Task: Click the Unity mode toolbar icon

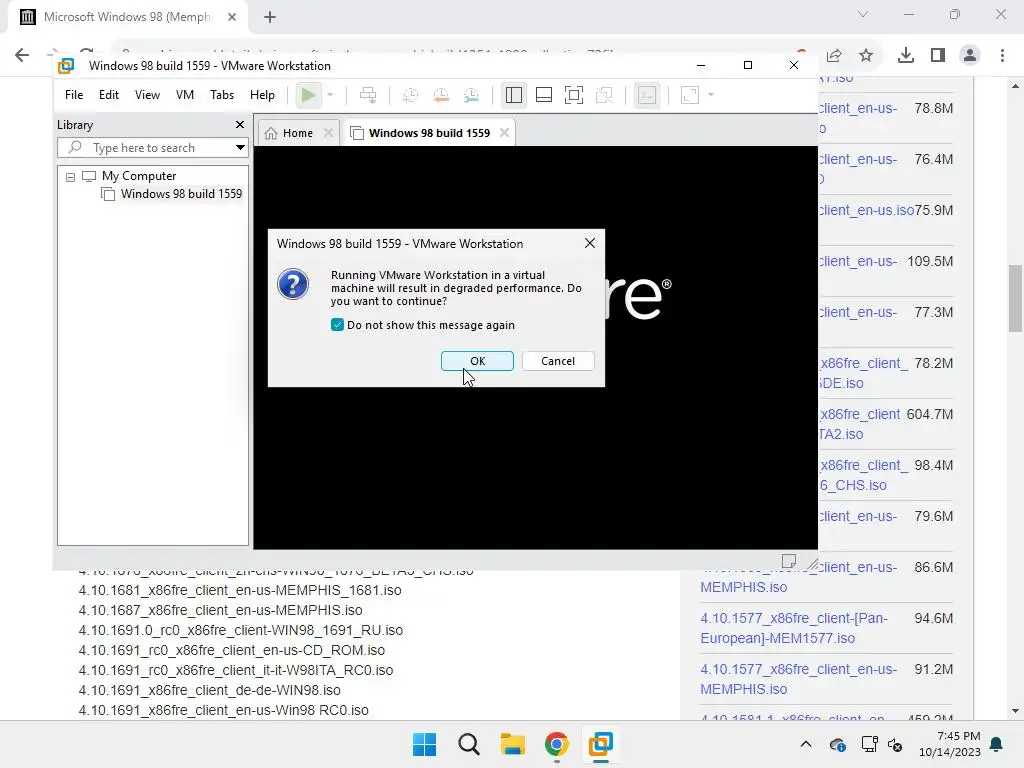Action: (x=604, y=95)
